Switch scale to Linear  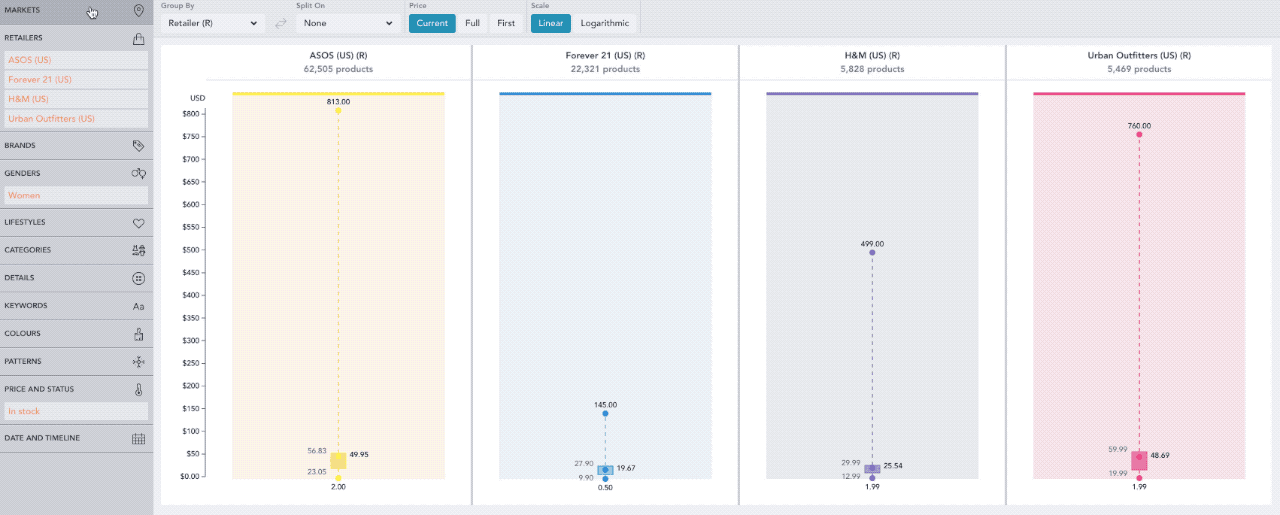pyautogui.click(x=551, y=23)
